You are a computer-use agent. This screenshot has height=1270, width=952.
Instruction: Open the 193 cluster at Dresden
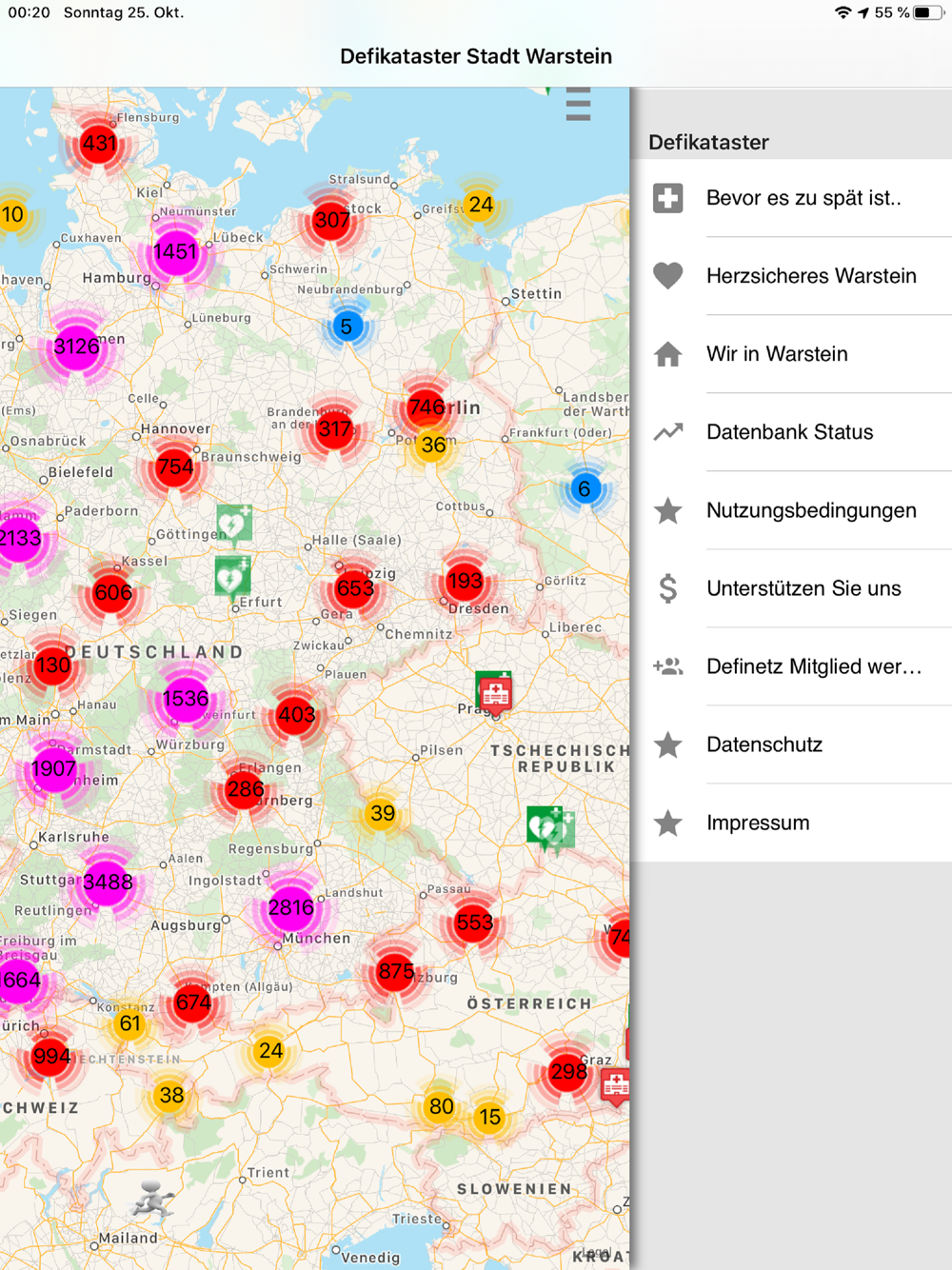[465, 581]
